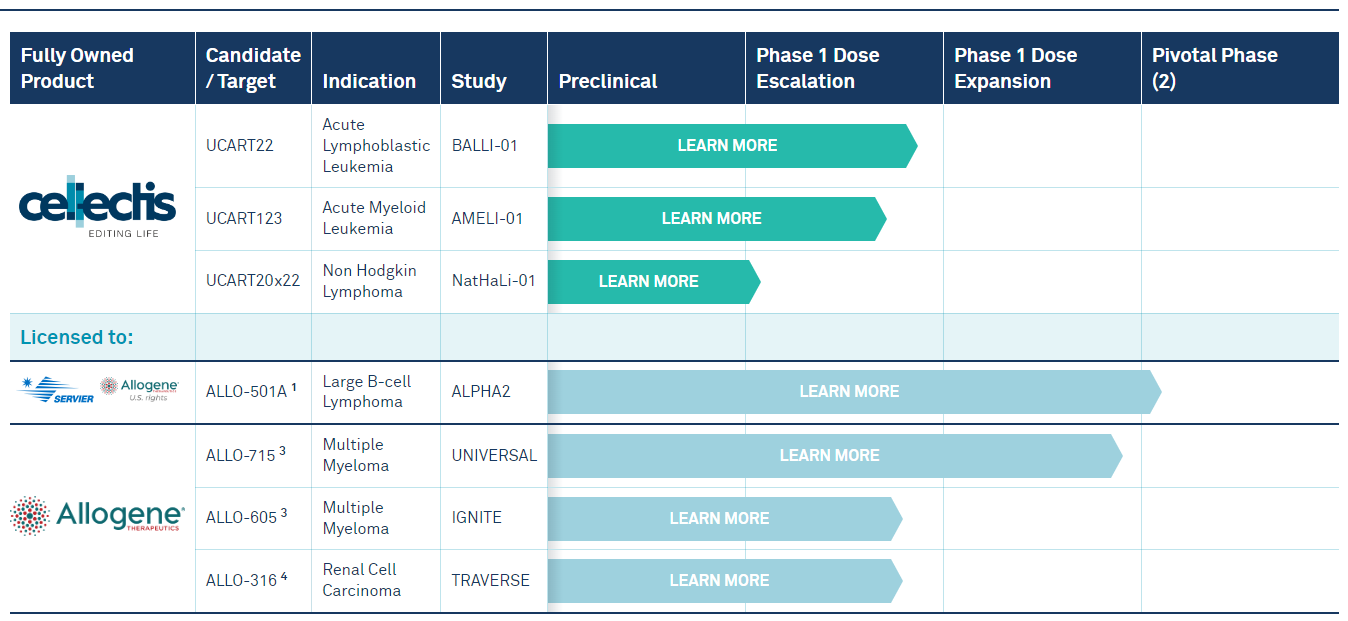Open Learn More for ALLO-501A ALPHA2
Screen dimensions: 1348x621
(849, 392)
